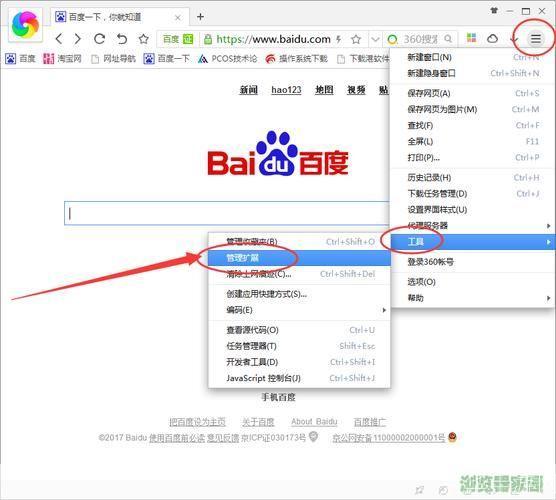
Task: Select 下载任务管理(D) menu item
Action: pos(473,194)
